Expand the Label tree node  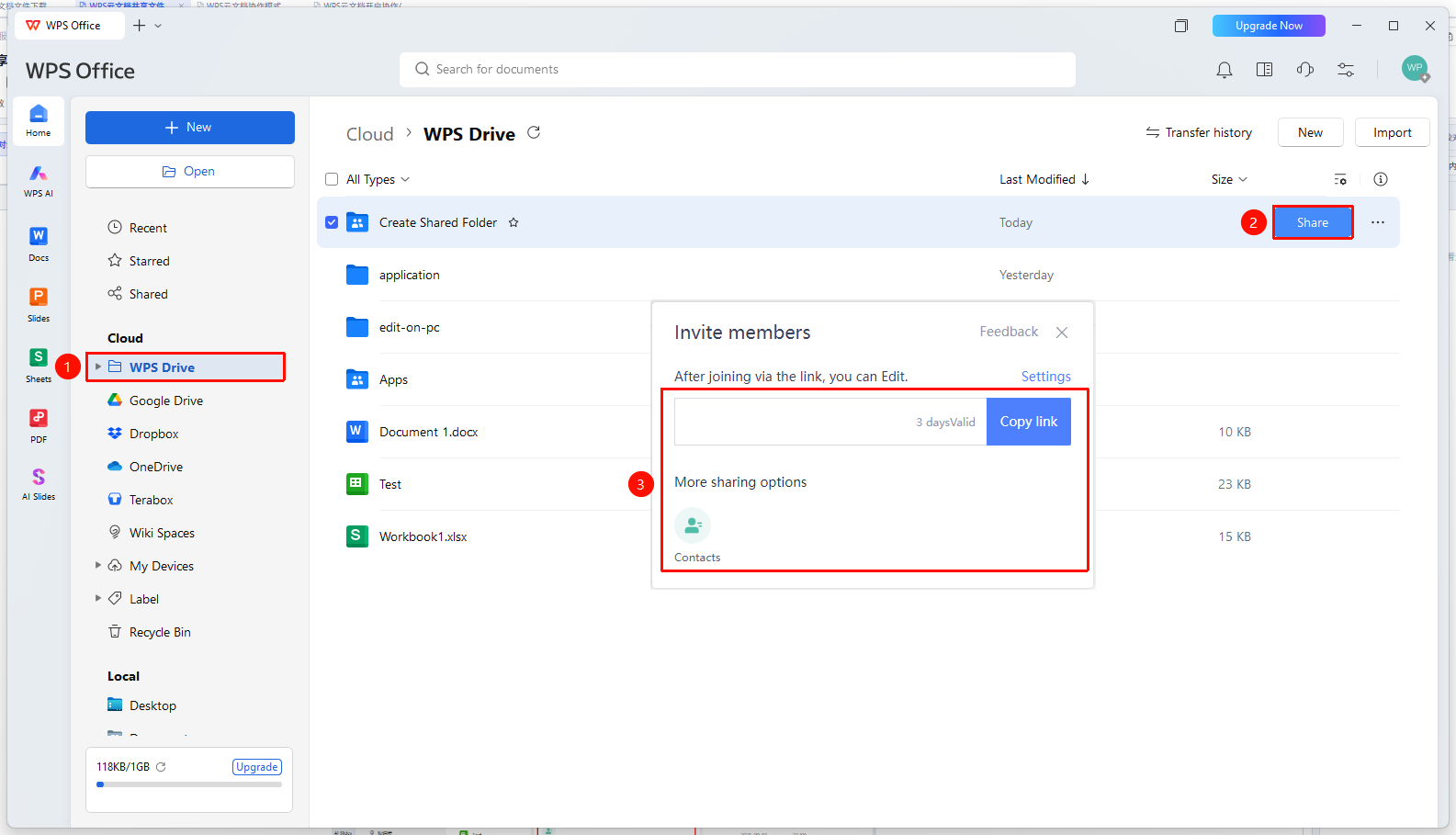coord(98,599)
